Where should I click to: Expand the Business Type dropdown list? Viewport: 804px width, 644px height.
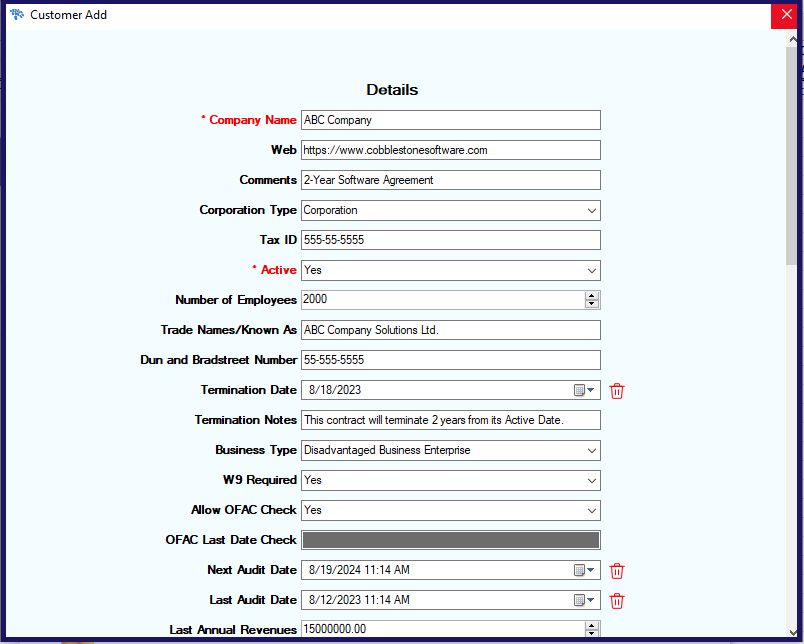[592, 450]
